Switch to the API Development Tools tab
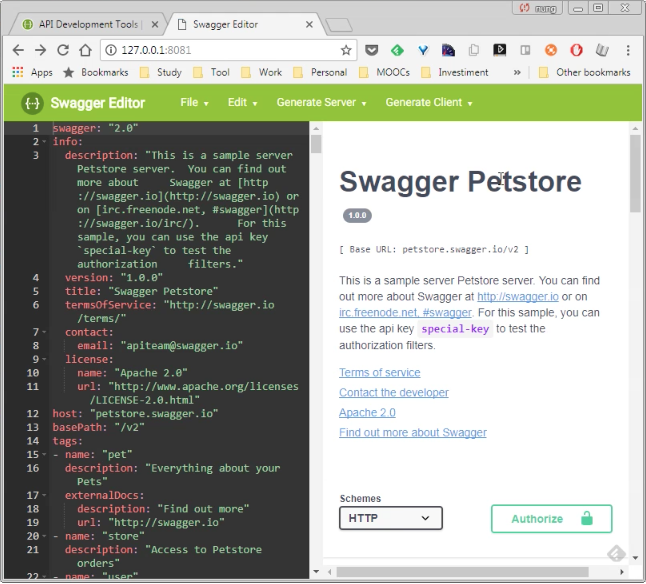 point(88,25)
